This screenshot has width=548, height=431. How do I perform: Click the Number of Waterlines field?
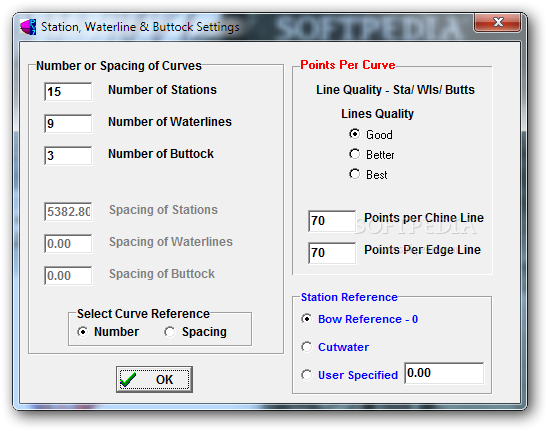[x=68, y=123]
